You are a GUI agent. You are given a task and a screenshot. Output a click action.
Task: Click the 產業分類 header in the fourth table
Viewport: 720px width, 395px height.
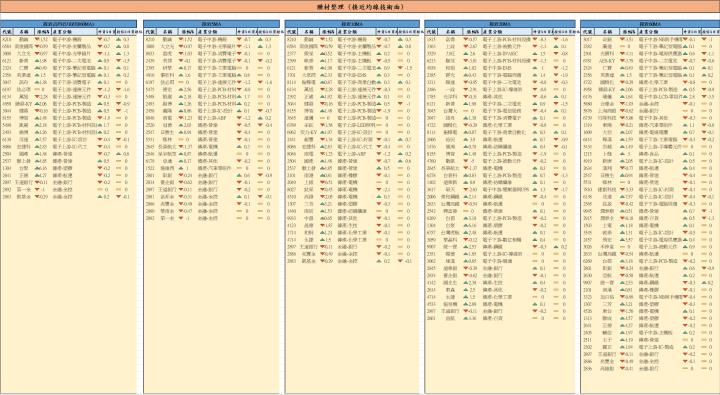[506, 32]
